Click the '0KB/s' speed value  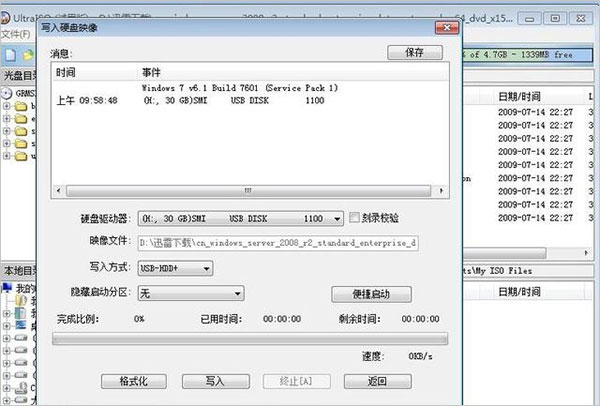click(x=420, y=357)
